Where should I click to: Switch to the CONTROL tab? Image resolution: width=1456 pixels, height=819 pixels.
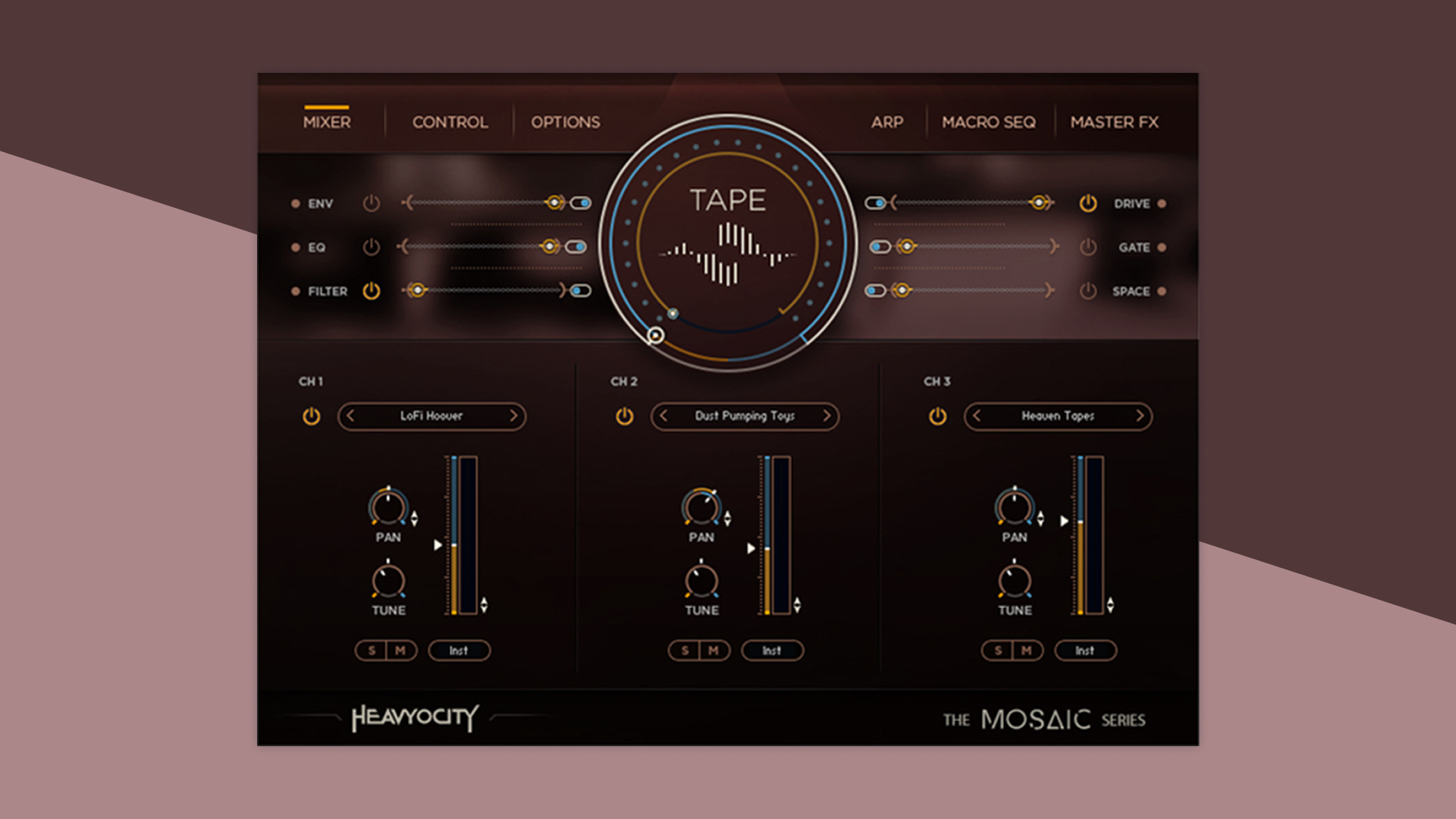[x=449, y=122]
